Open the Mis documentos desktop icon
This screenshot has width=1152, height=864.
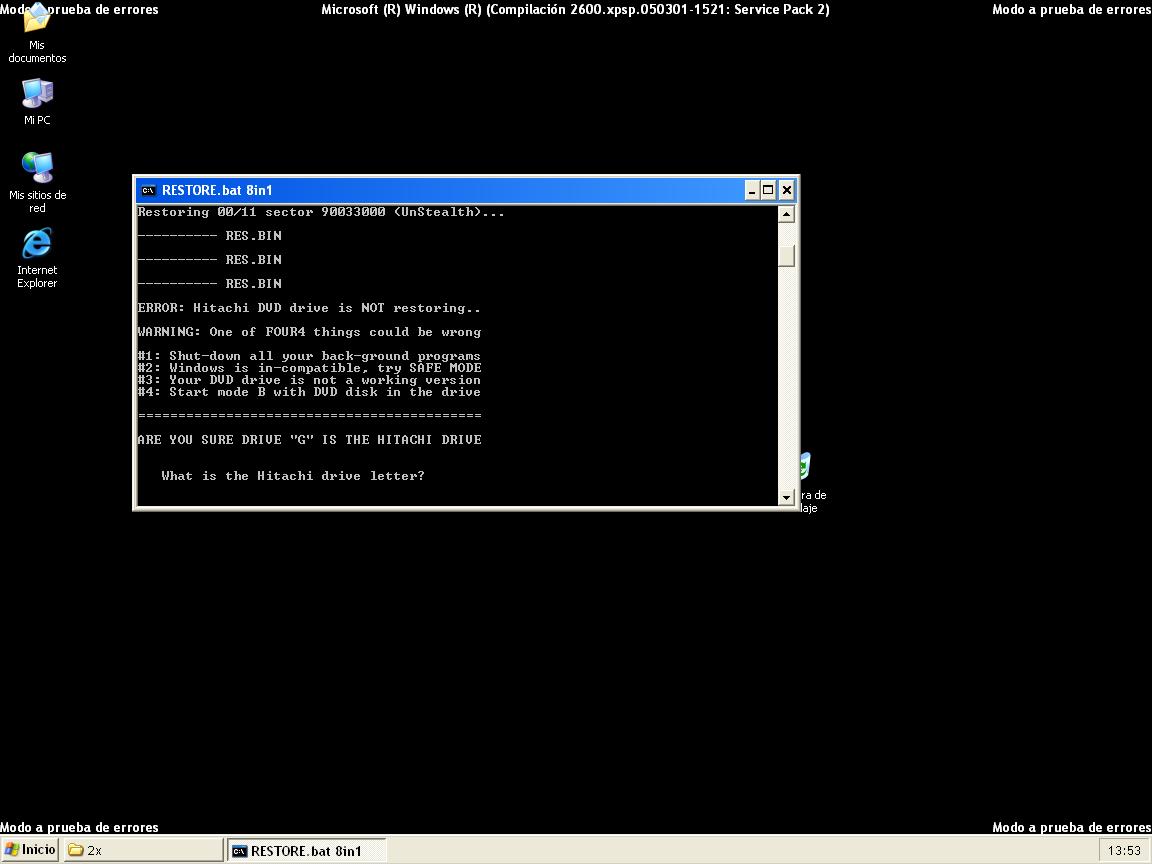coord(37,35)
